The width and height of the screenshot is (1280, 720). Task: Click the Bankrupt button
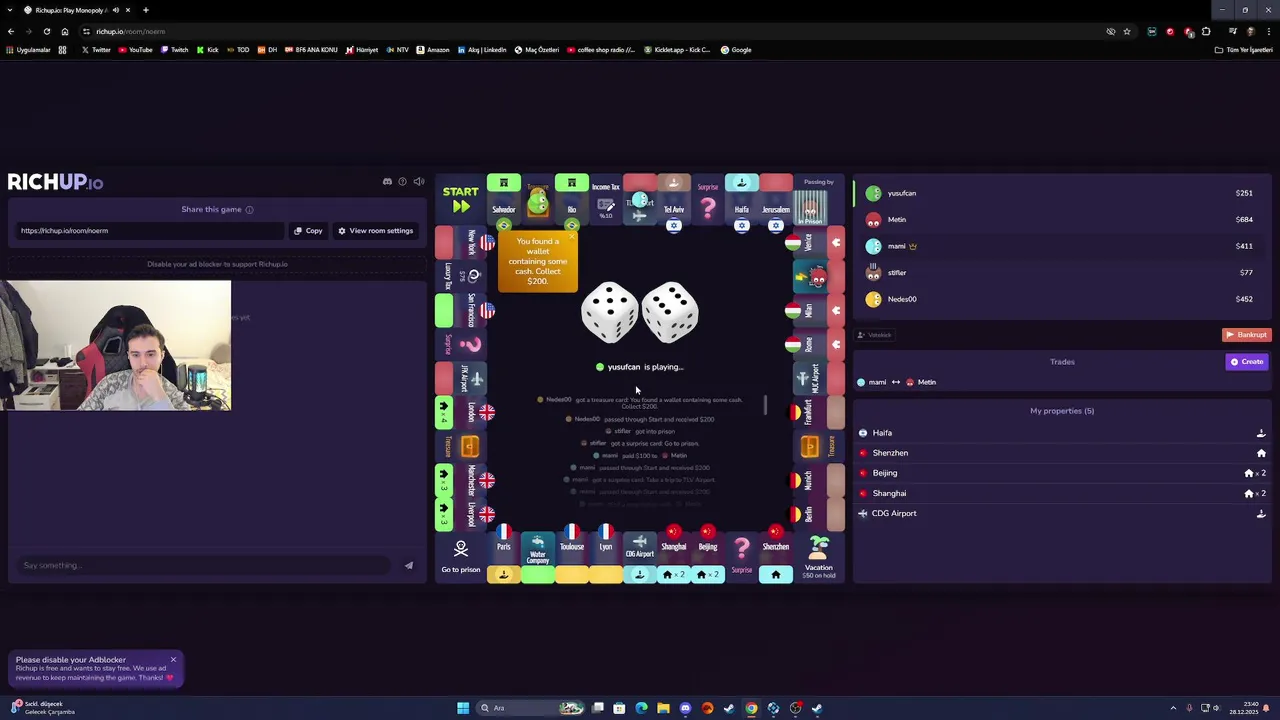point(1246,335)
